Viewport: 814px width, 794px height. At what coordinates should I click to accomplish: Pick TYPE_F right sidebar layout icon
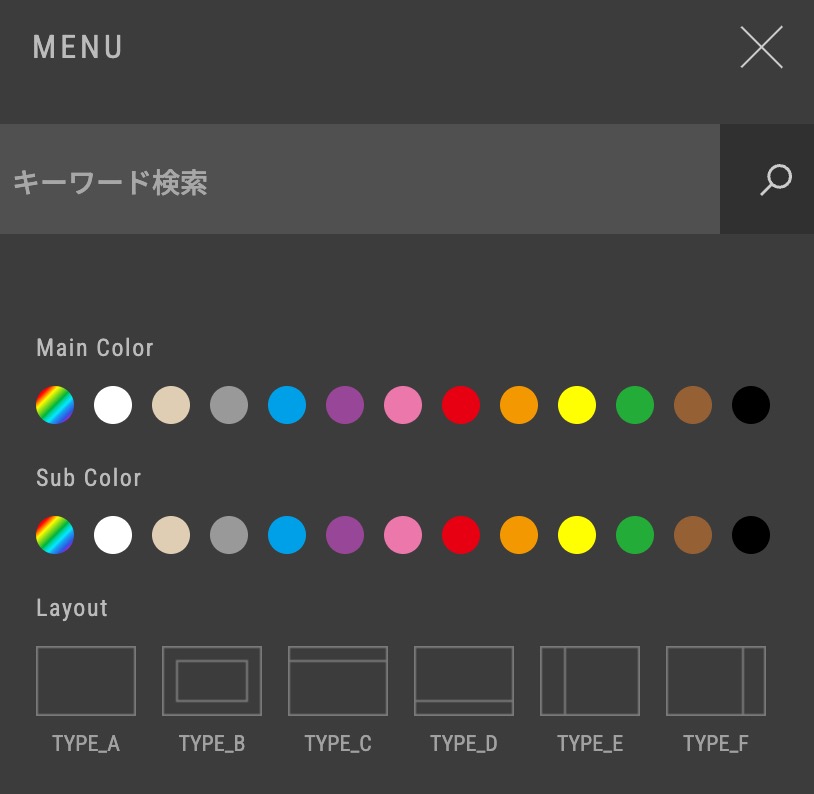[x=716, y=681]
